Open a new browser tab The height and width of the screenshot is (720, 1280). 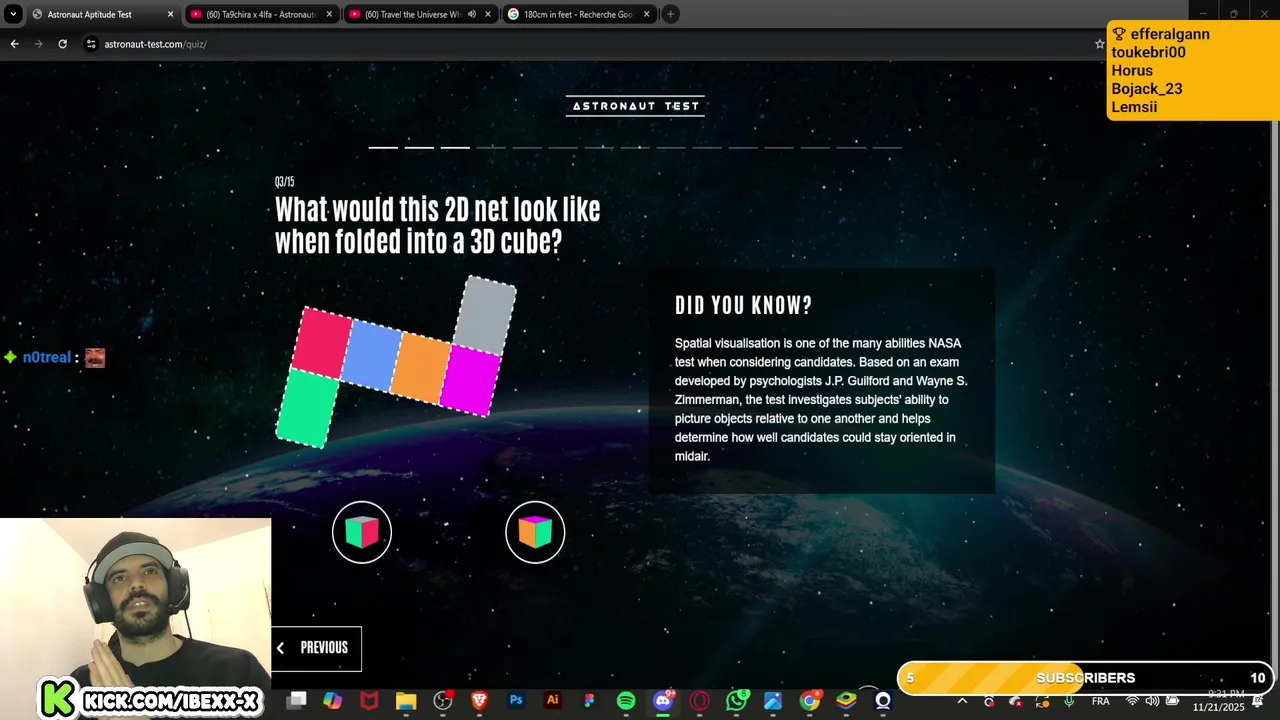coord(671,14)
